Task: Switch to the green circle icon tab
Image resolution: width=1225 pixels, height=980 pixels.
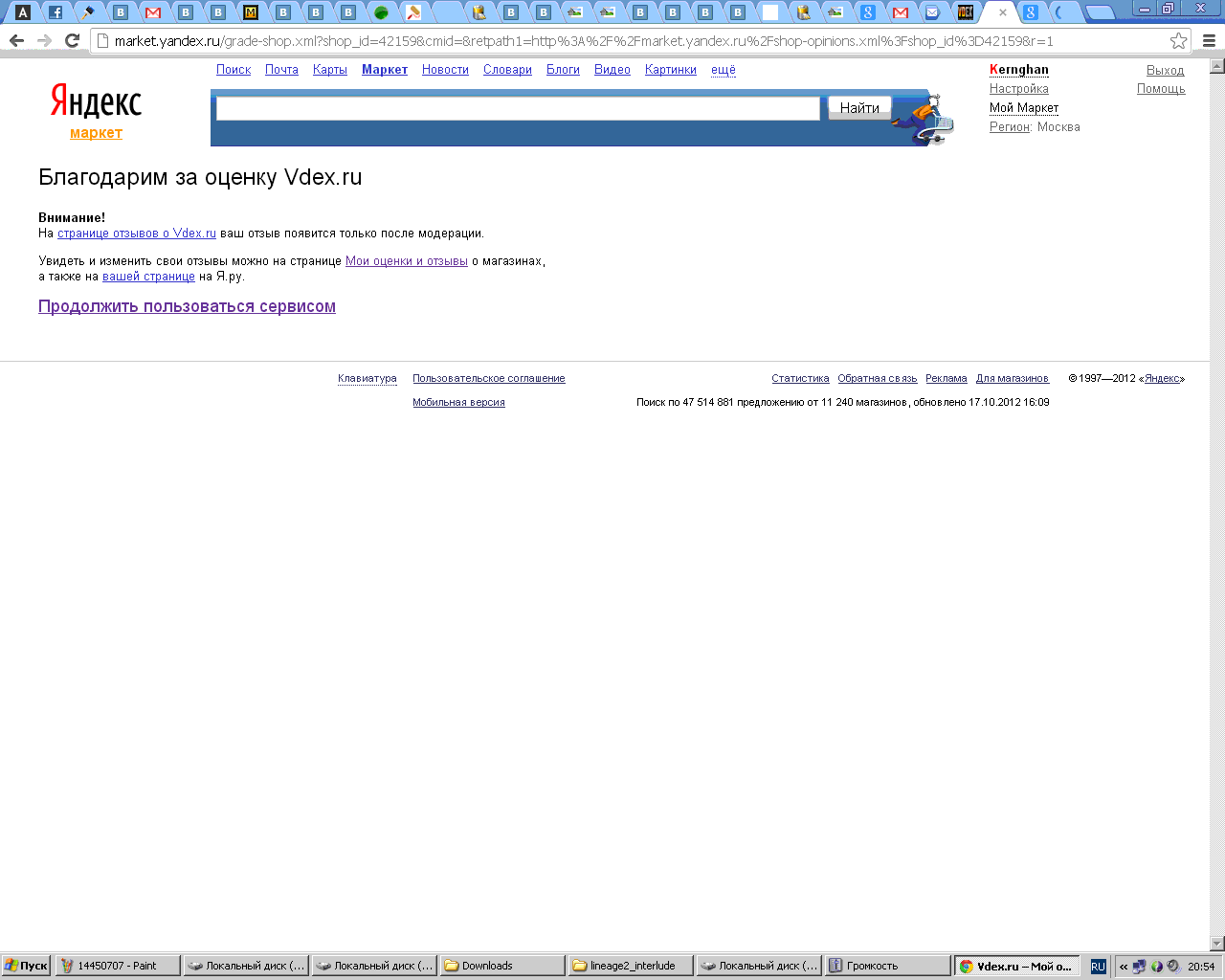Action: pyautogui.click(x=381, y=12)
